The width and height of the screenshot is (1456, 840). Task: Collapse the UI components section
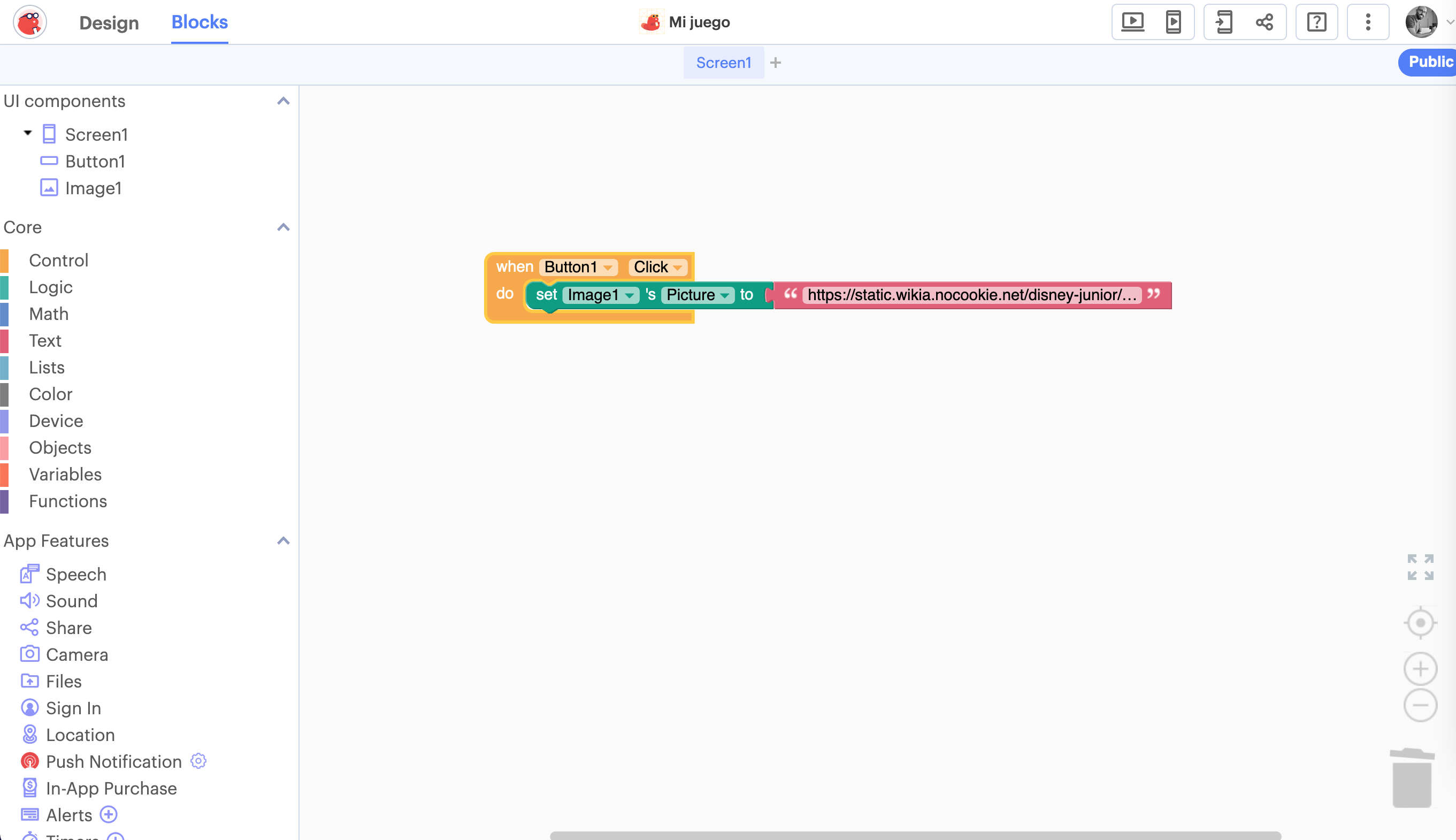coord(283,102)
